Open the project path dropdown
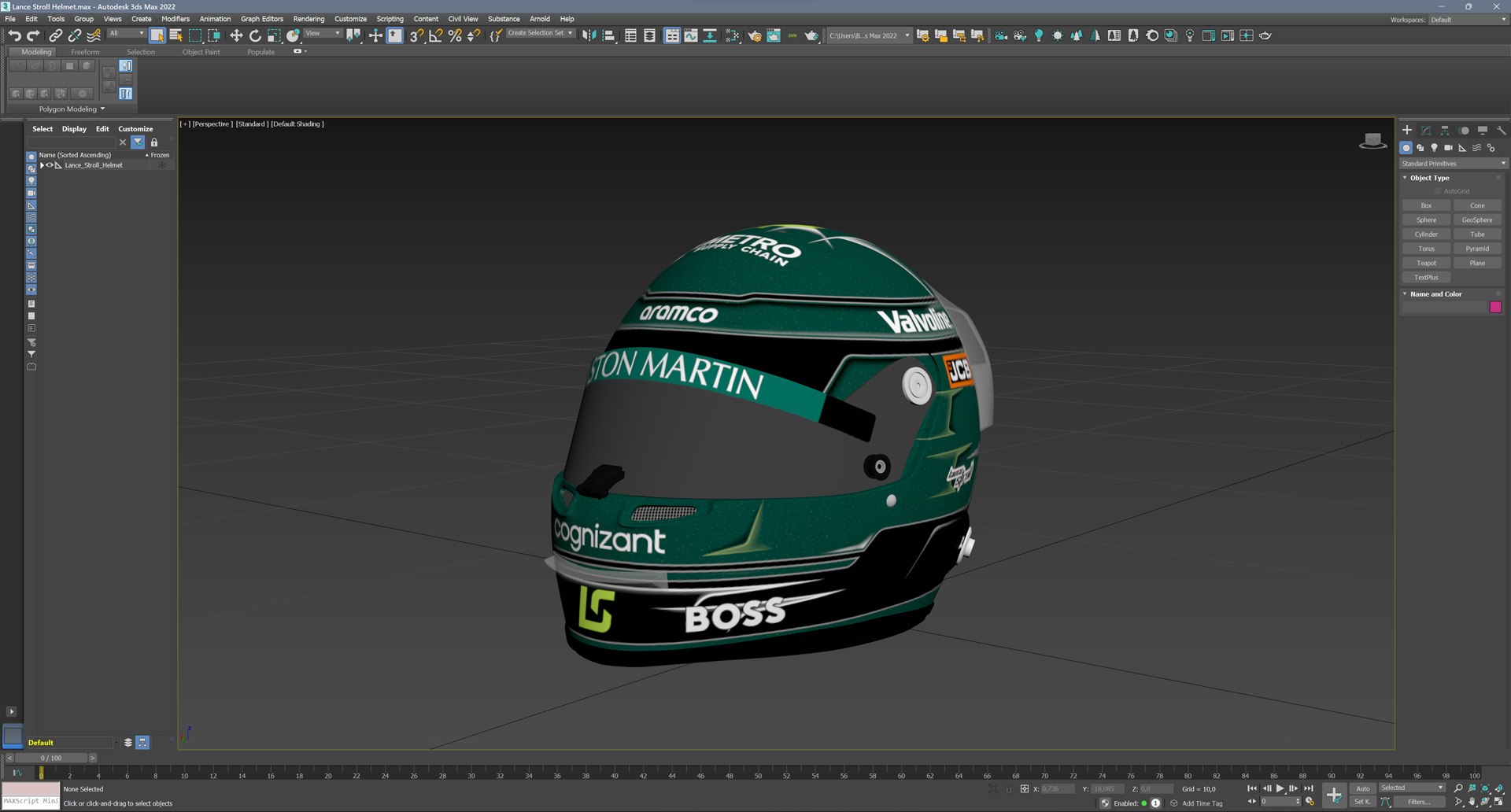 tap(869, 35)
